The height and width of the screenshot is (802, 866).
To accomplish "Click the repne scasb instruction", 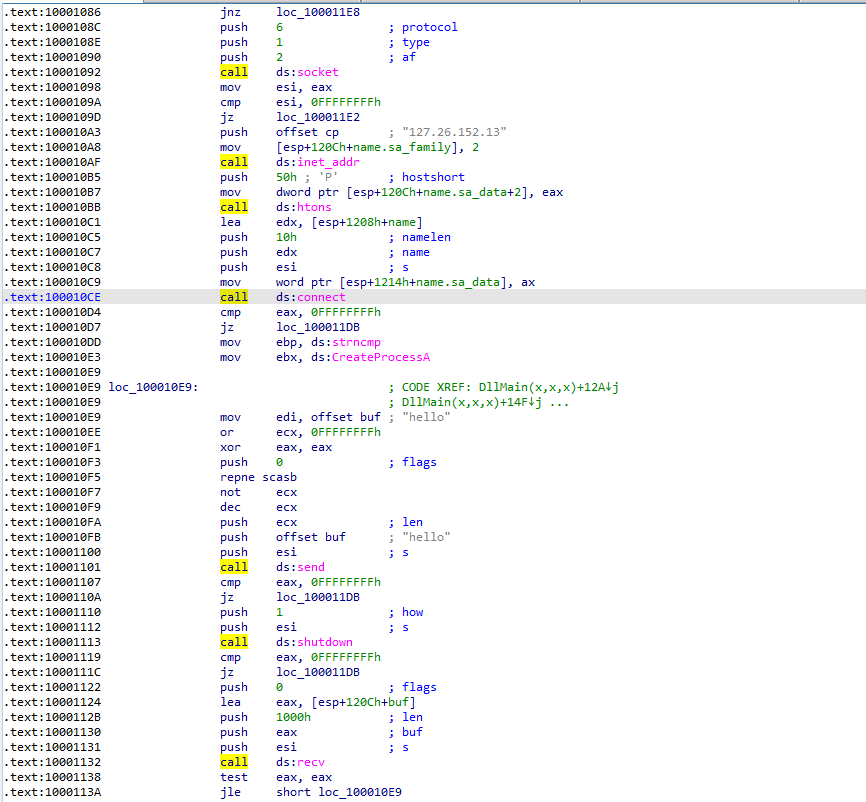I will (258, 477).
